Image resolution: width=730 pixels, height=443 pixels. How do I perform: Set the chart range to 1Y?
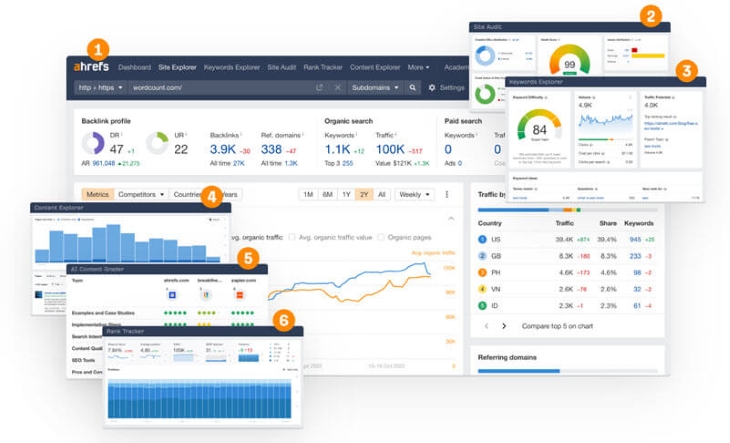pos(346,195)
